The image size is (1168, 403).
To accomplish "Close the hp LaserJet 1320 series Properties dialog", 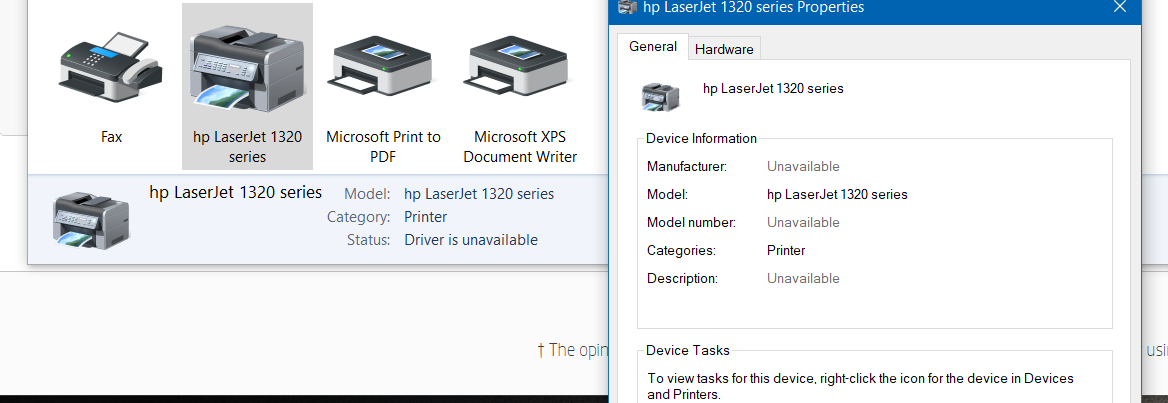I will tap(1120, 7).
